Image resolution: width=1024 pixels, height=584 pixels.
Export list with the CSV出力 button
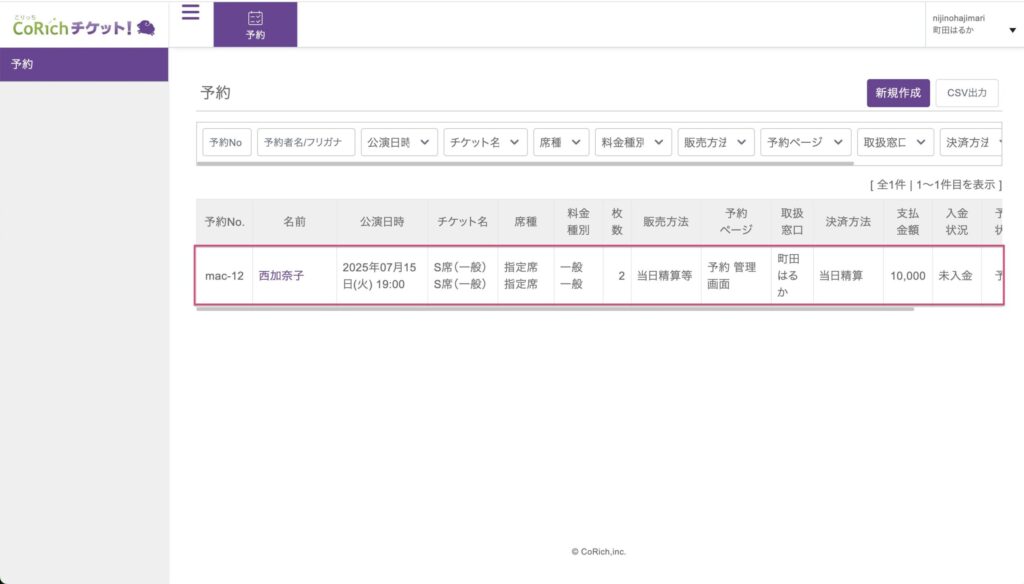[x=966, y=93]
